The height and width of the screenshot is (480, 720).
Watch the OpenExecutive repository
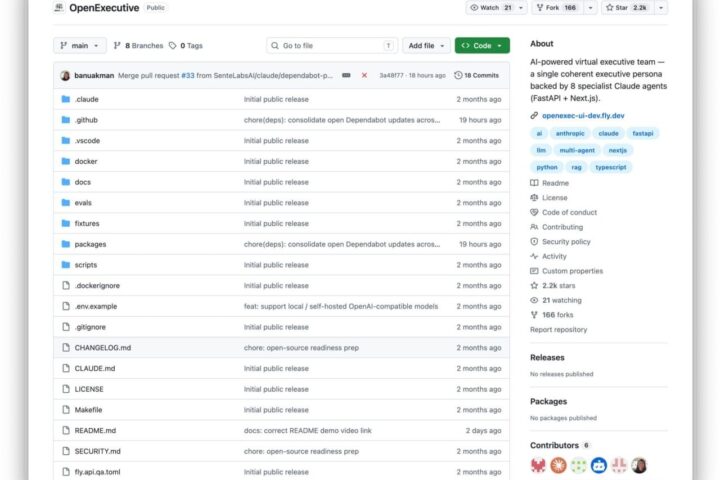491,8
